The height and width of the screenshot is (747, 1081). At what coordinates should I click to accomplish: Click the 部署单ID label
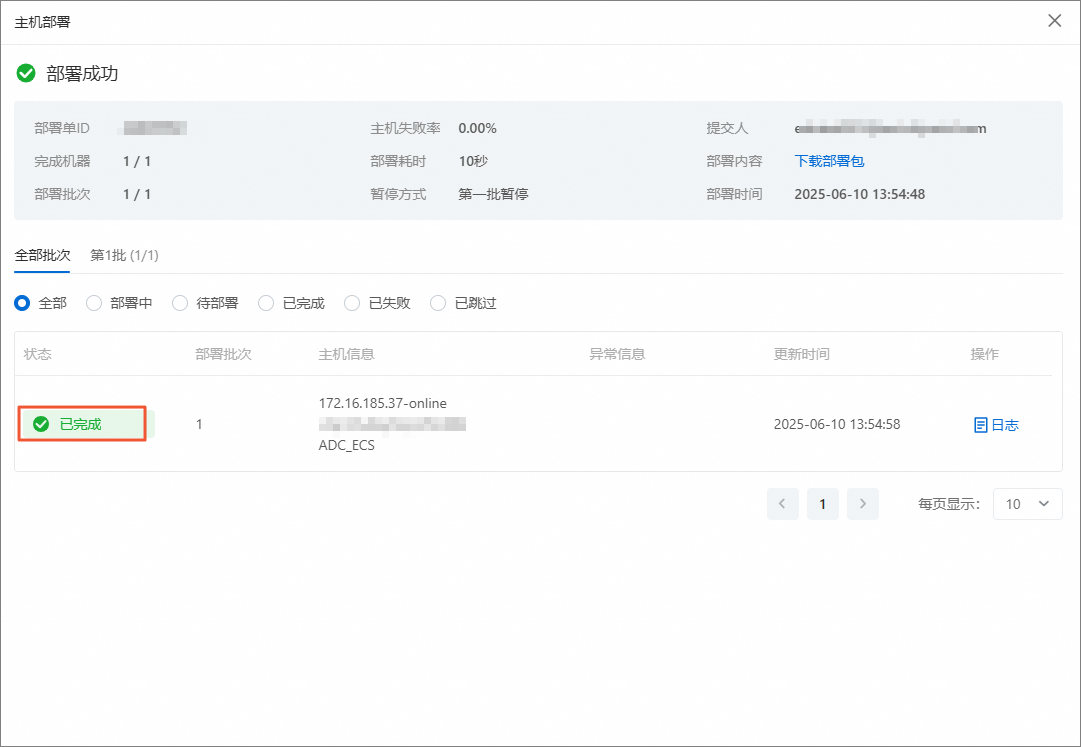[x=62, y=128]
